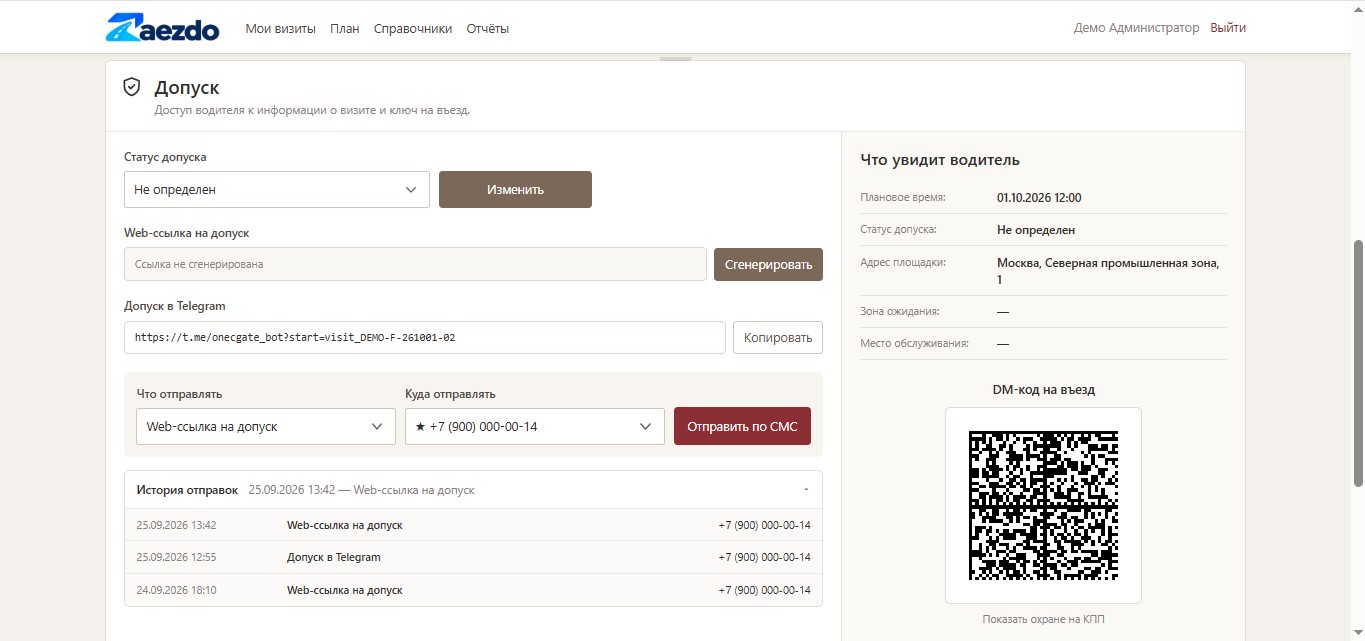Open the Статус допуска dropdown
Screen dimensions: 1365x641
(277, 189)
